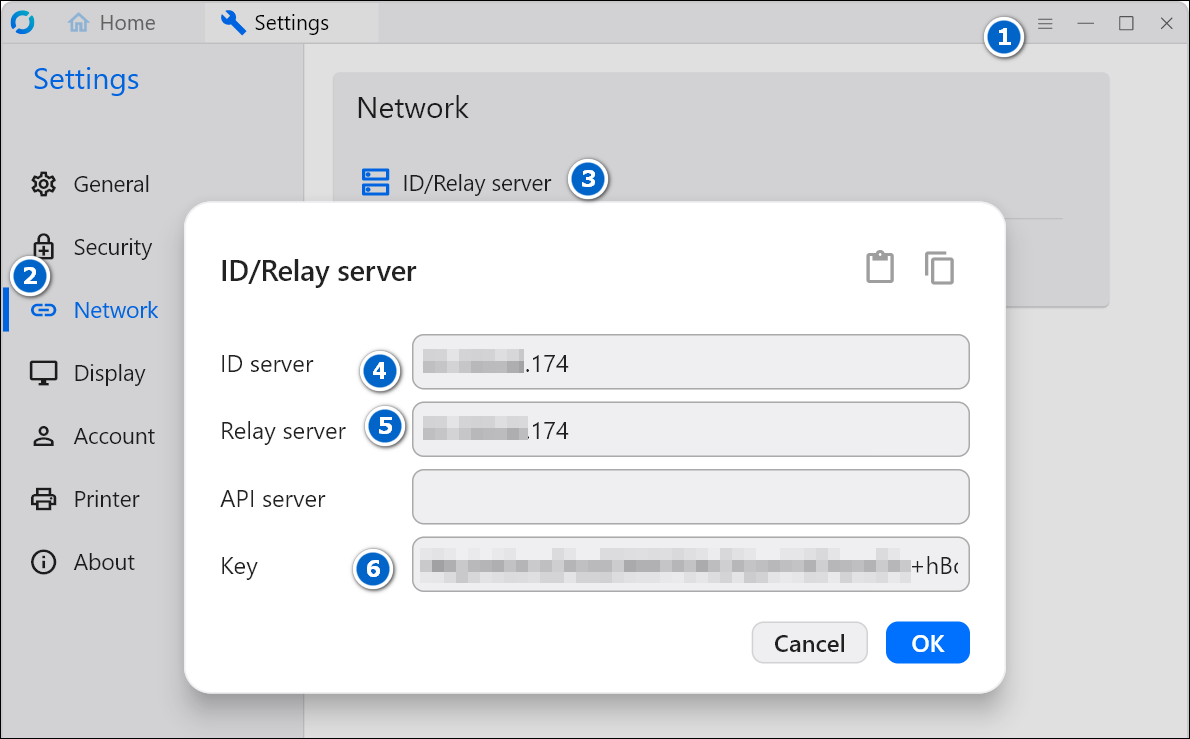Viewport: 1190px width, 739px height.
Task: Click the Display monitor icon in sidebar
Action: [43, 373]
